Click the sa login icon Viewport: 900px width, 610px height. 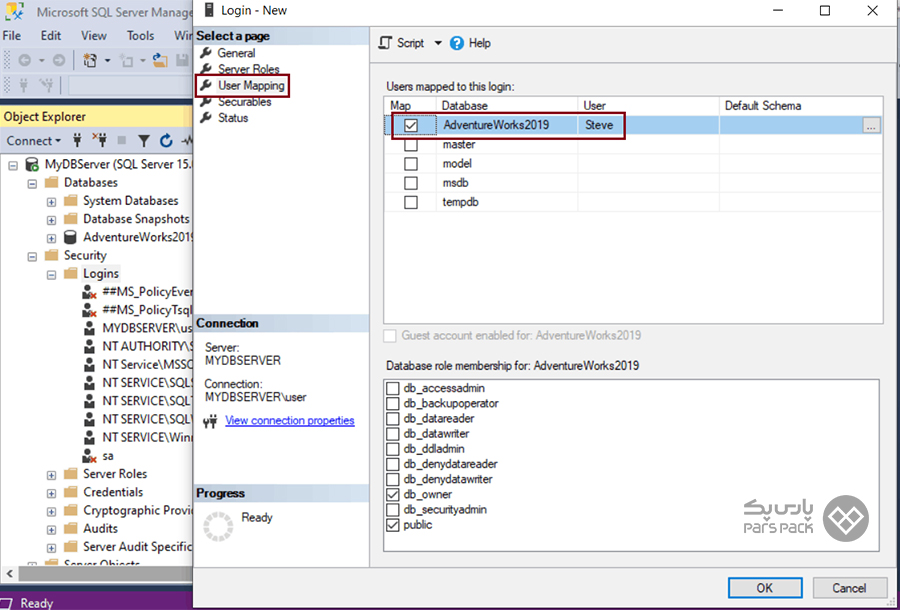pyautogui.click(x=89, y=456)
